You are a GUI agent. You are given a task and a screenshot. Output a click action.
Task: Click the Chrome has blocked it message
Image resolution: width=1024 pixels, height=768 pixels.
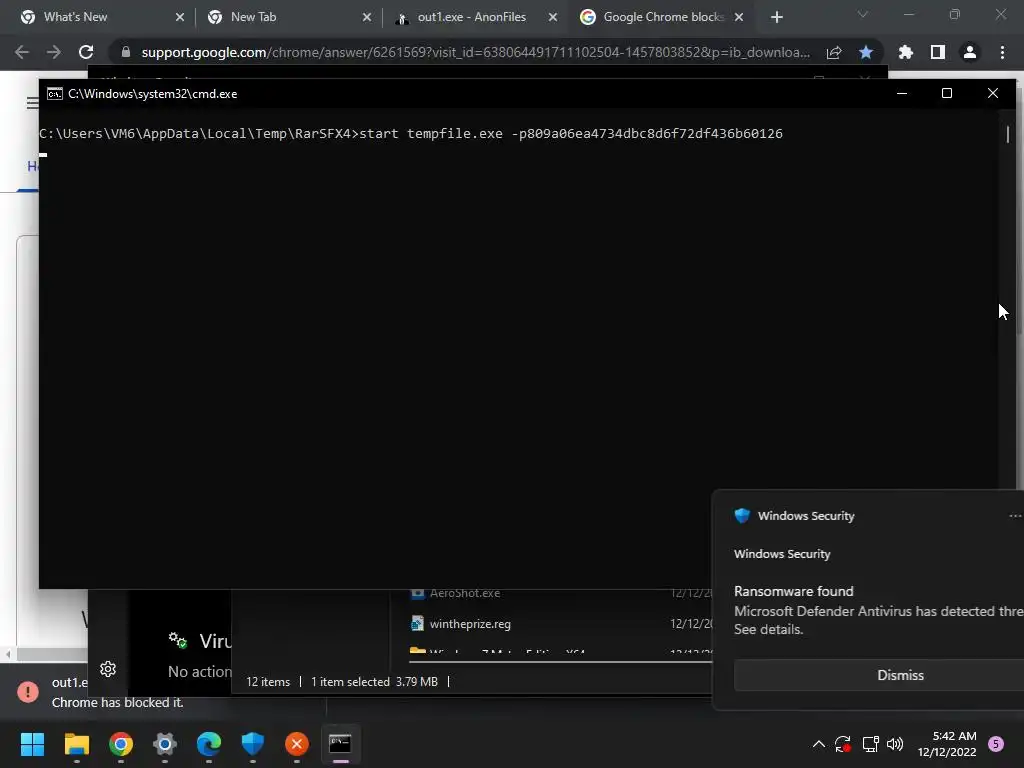coord(118,703)
